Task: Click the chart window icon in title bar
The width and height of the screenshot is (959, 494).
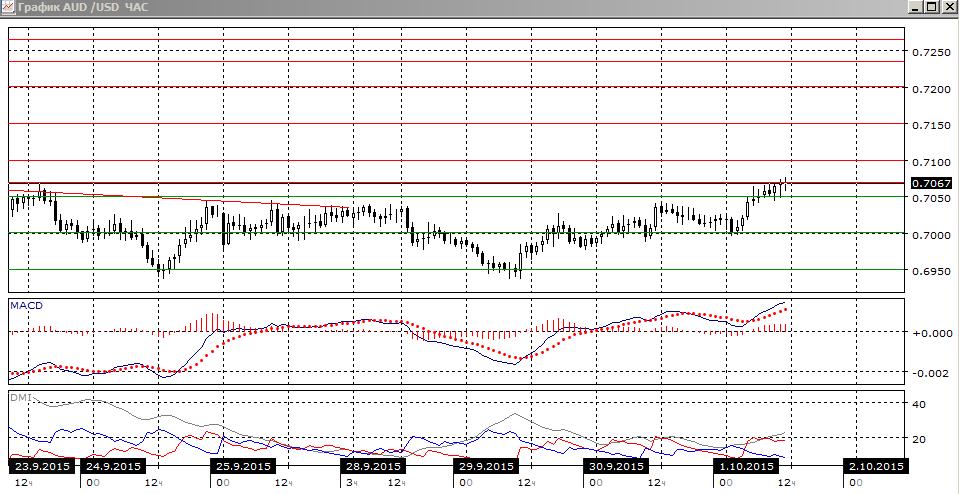Action: [x=7, y=7]
